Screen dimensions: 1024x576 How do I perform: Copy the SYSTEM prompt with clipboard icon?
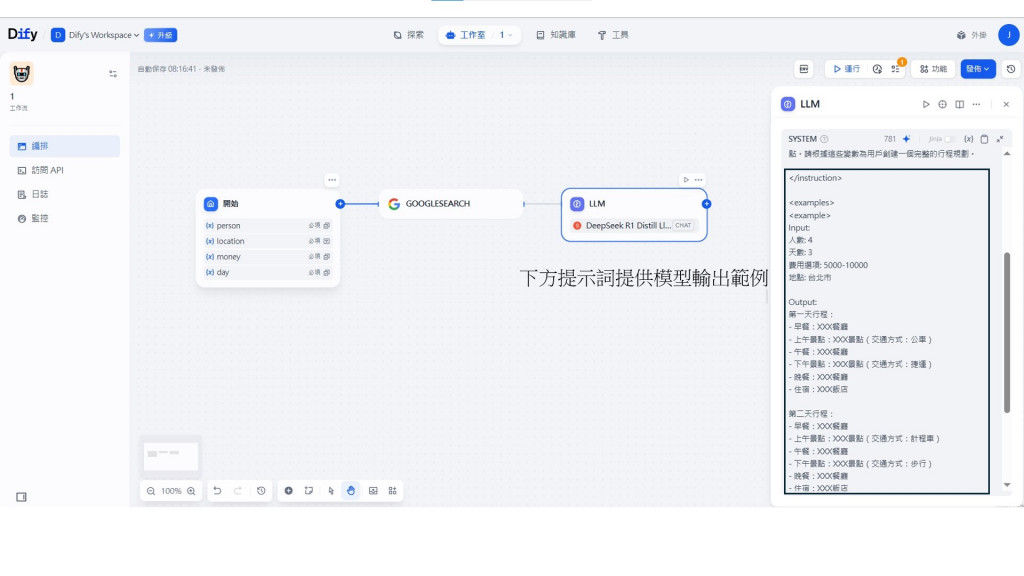point(984,139)
